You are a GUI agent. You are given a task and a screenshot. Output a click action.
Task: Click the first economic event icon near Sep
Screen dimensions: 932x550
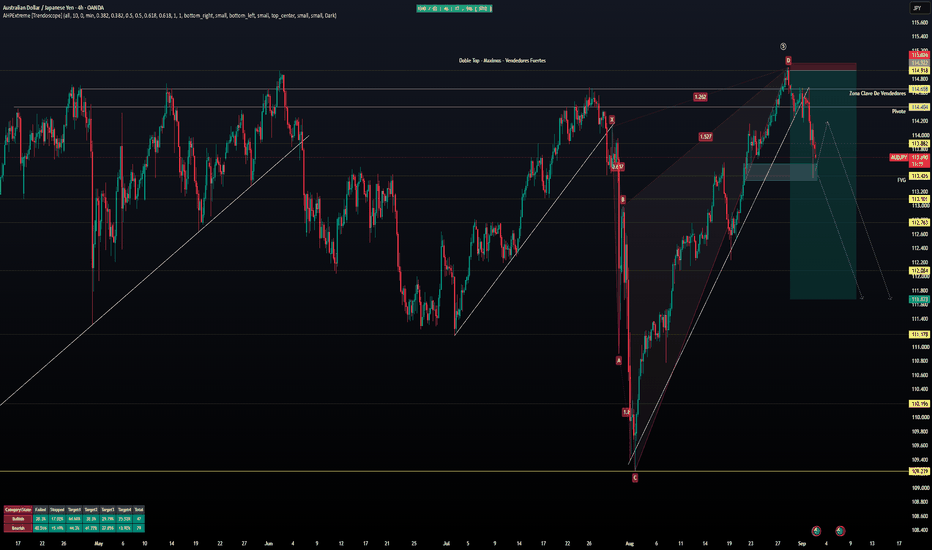click(816, 530)
